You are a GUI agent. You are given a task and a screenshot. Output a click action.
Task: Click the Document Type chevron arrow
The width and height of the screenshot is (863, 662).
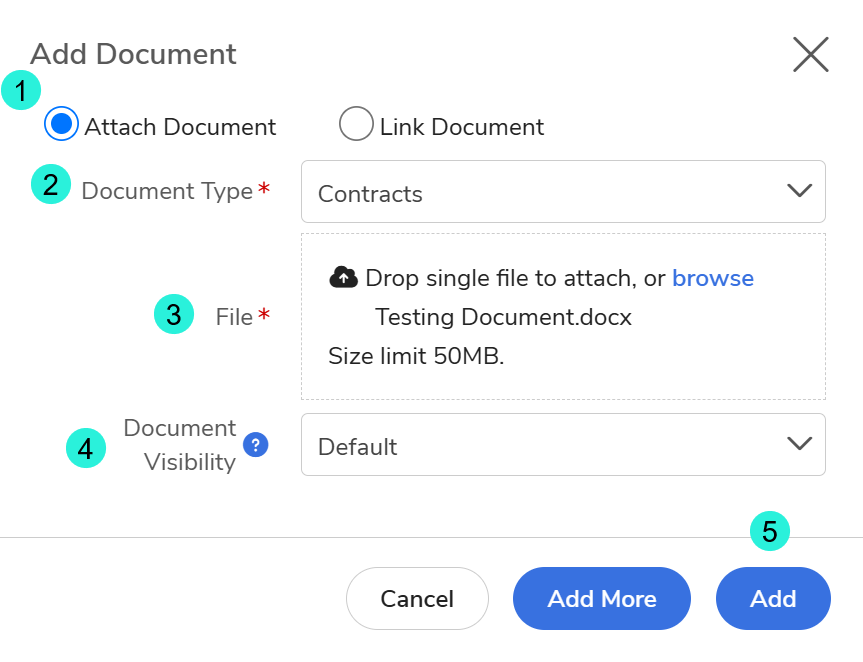pos(800,190)
